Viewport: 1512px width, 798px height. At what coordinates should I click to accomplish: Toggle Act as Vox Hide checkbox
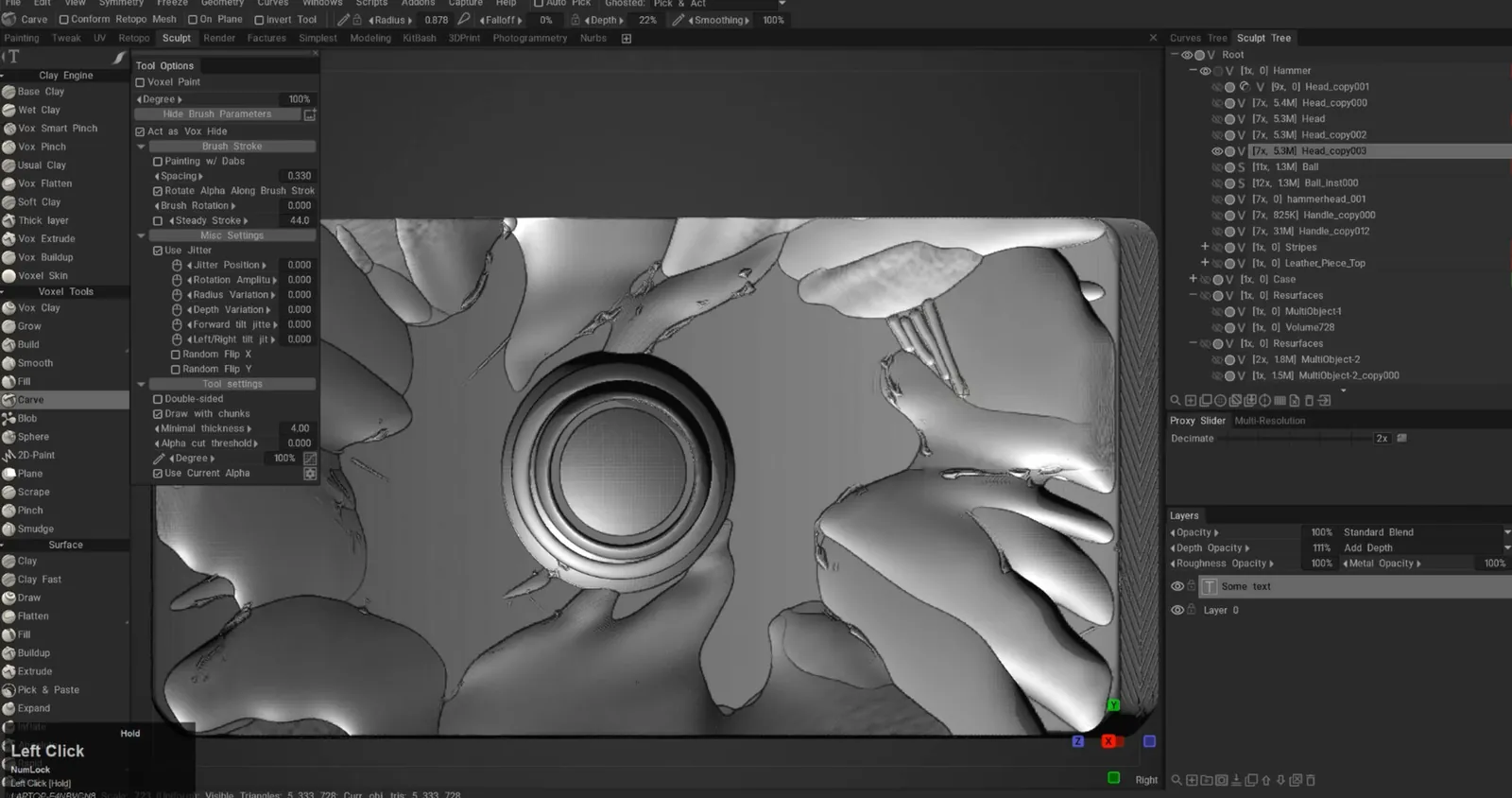(x=140, y=131)
